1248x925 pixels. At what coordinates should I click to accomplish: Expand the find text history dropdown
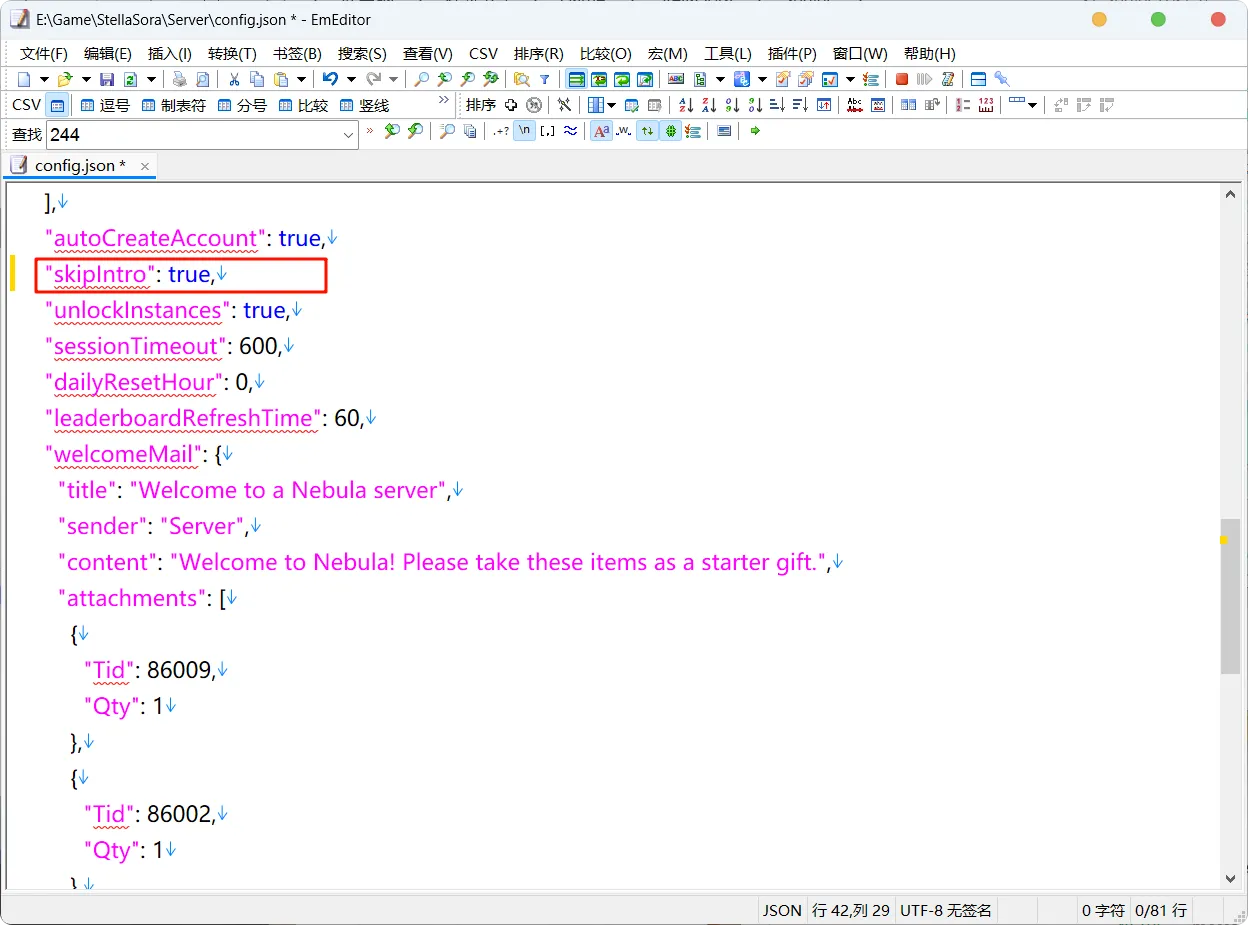348,134
